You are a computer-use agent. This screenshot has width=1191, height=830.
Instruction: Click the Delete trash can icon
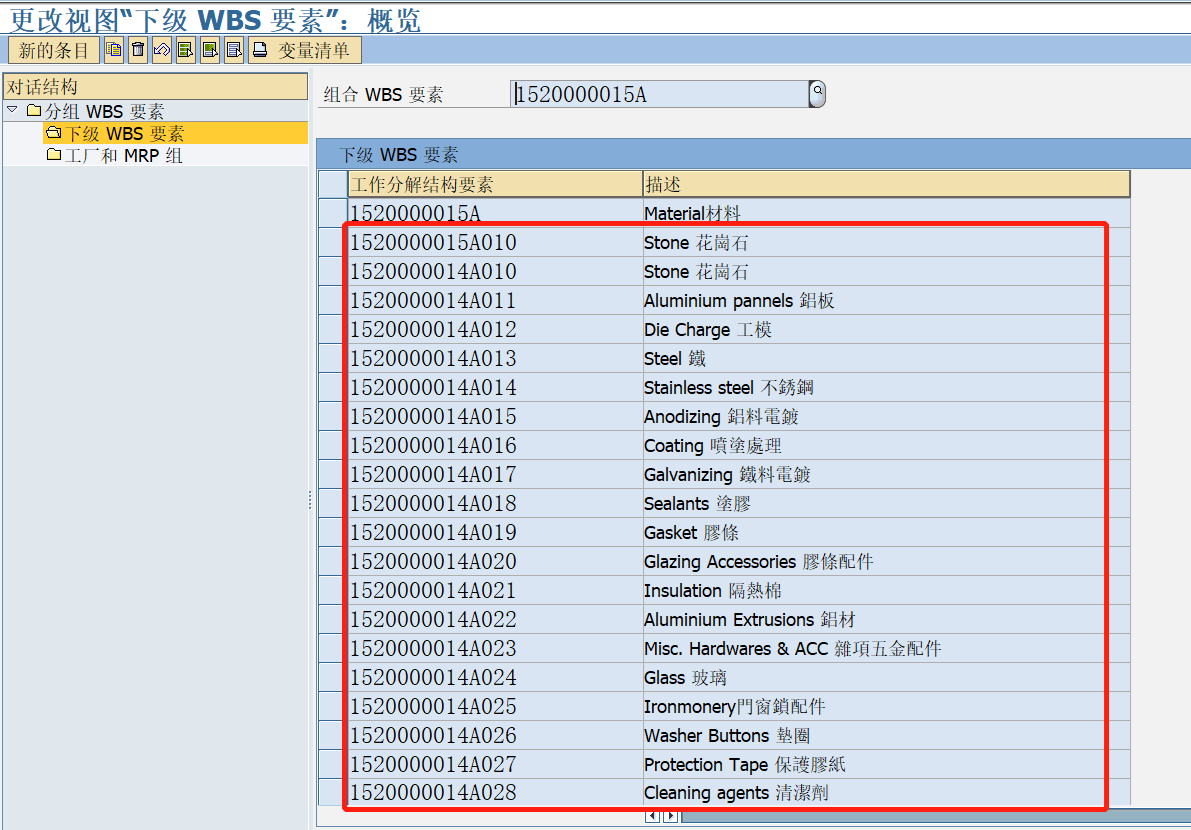point(138,51)
